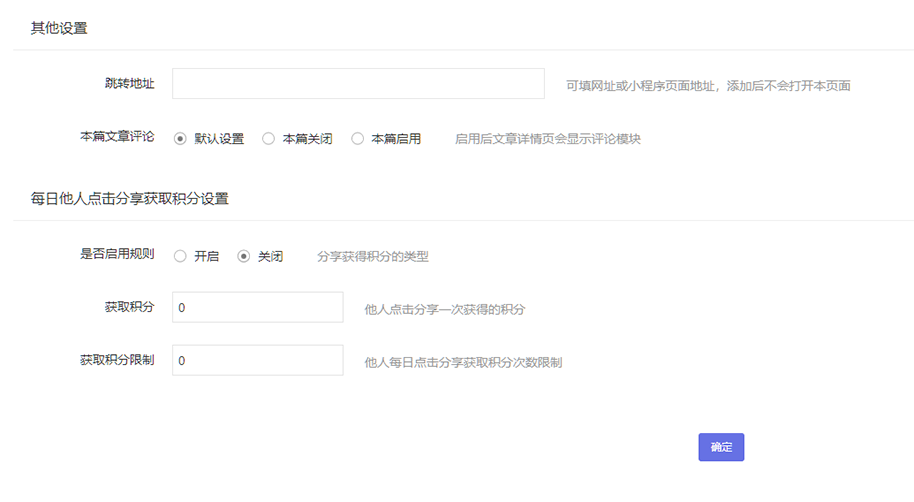Select the 默认设置 radio option
The image size is (914, 502).
[x=180, y=139]
